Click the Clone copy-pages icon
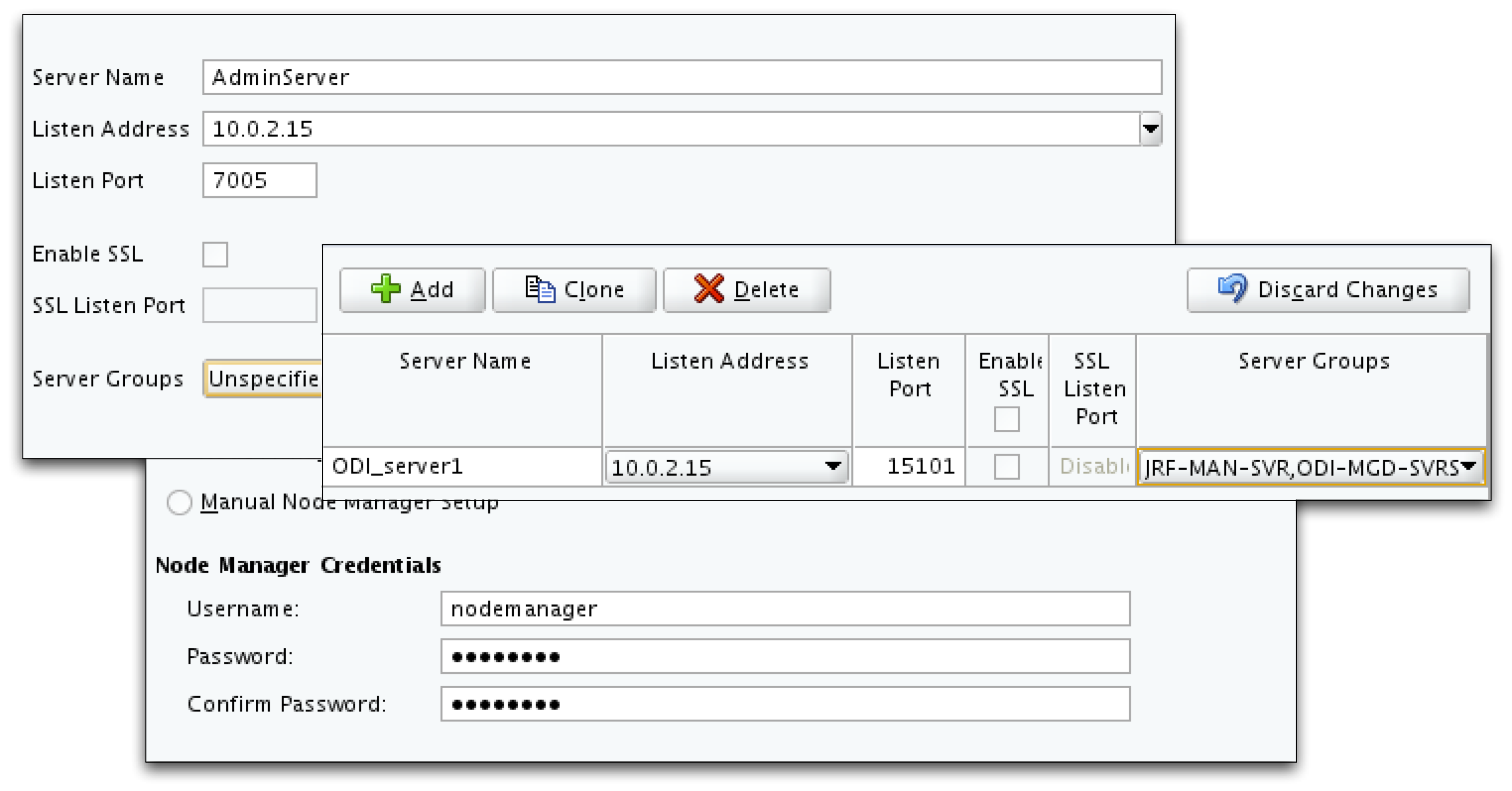This screenshot has width=1512, height=791. pos(541,289)
